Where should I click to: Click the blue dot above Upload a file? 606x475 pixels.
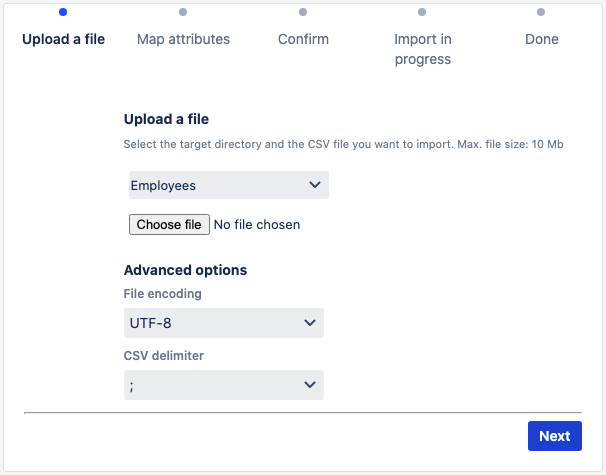tap(64, 12)
